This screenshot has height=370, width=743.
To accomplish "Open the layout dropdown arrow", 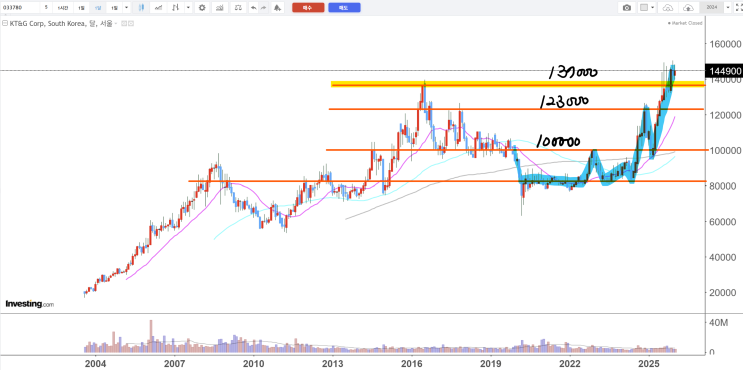I will (653, 8).
